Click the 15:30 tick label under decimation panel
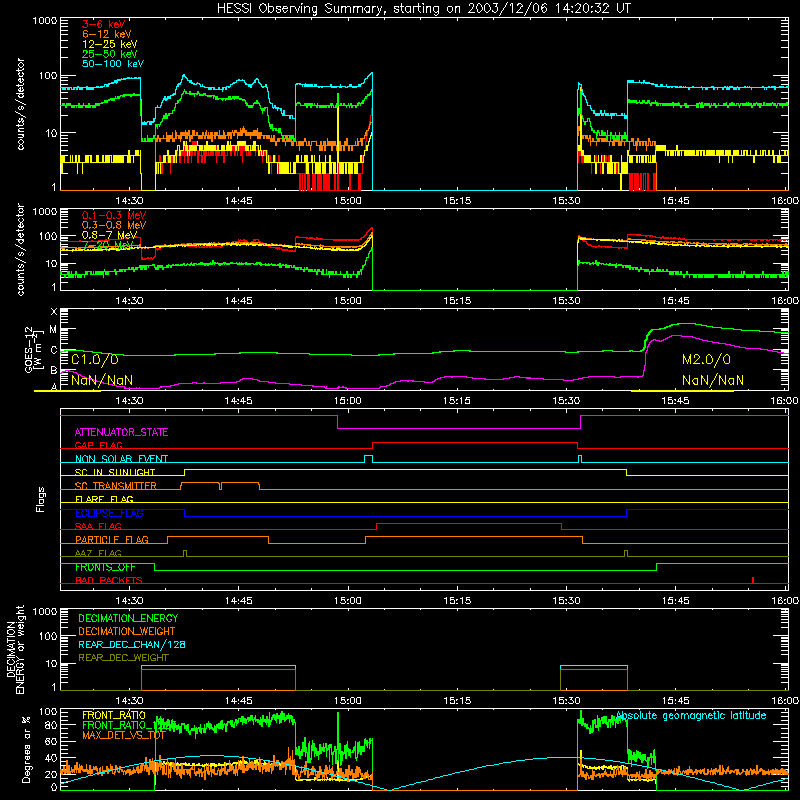Viewport: 800px width, 800px height. click(x=566, y=701)
